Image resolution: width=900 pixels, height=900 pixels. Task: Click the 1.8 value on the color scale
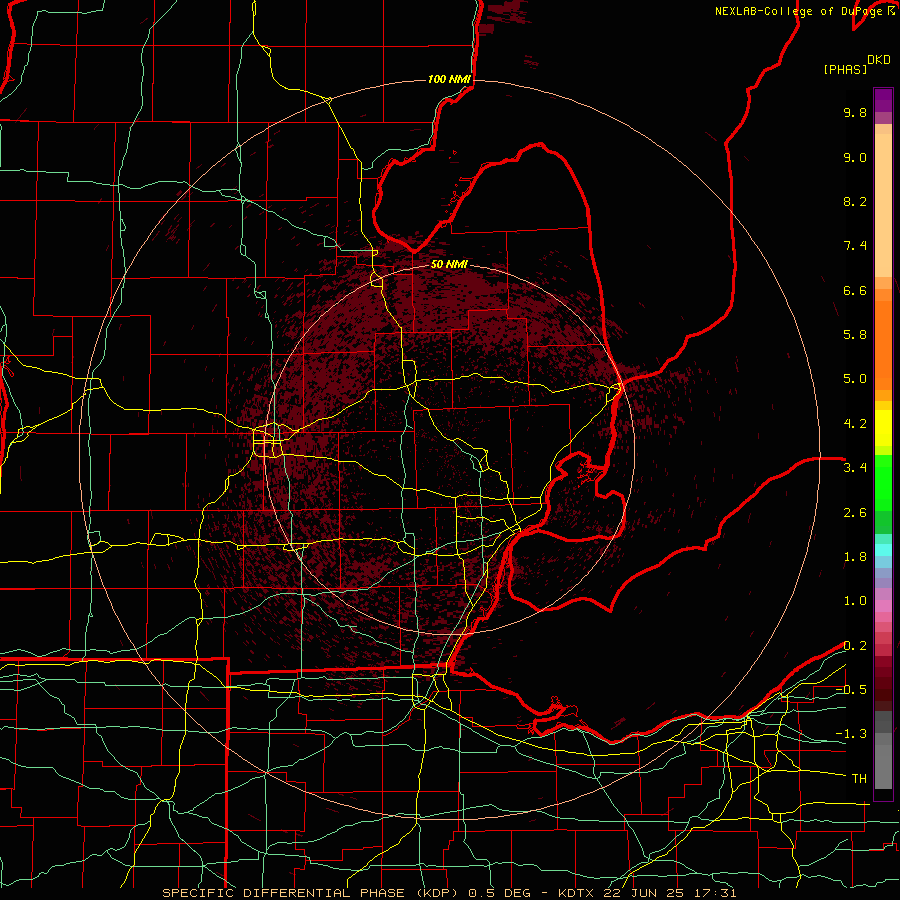click(855, 557)
